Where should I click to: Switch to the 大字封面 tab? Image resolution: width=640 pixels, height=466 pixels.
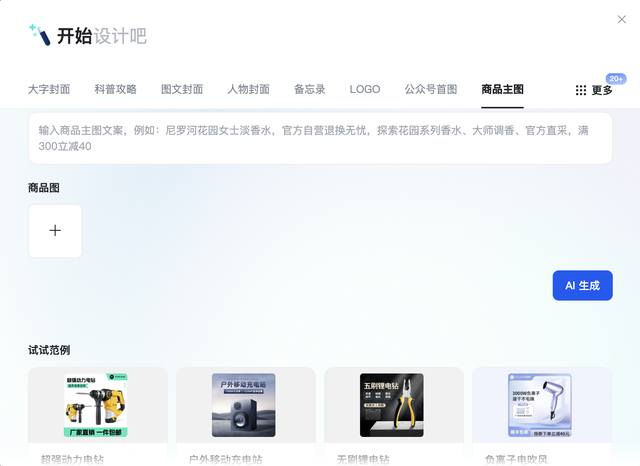(x=49, y=89)
